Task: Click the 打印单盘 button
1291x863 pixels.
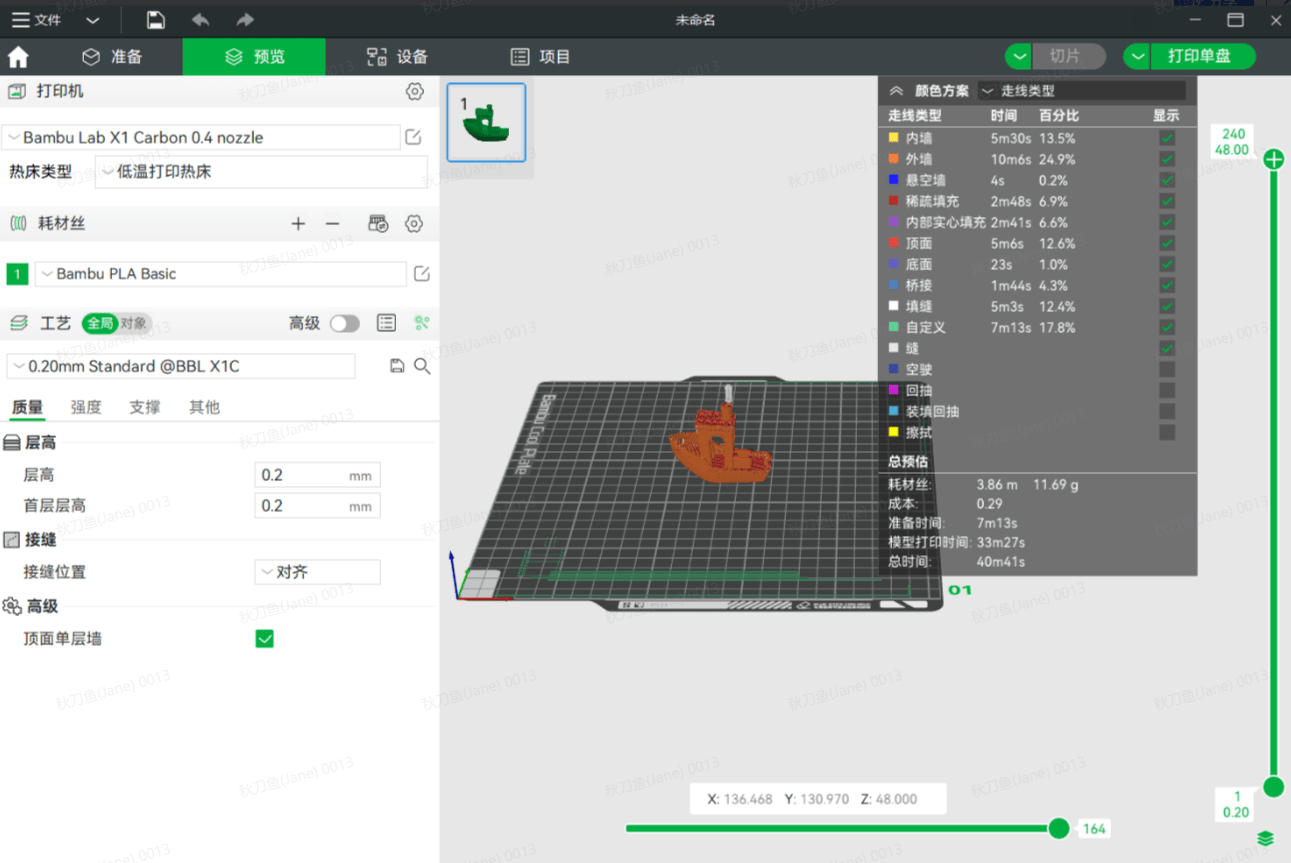Action: pos(1202,56)
